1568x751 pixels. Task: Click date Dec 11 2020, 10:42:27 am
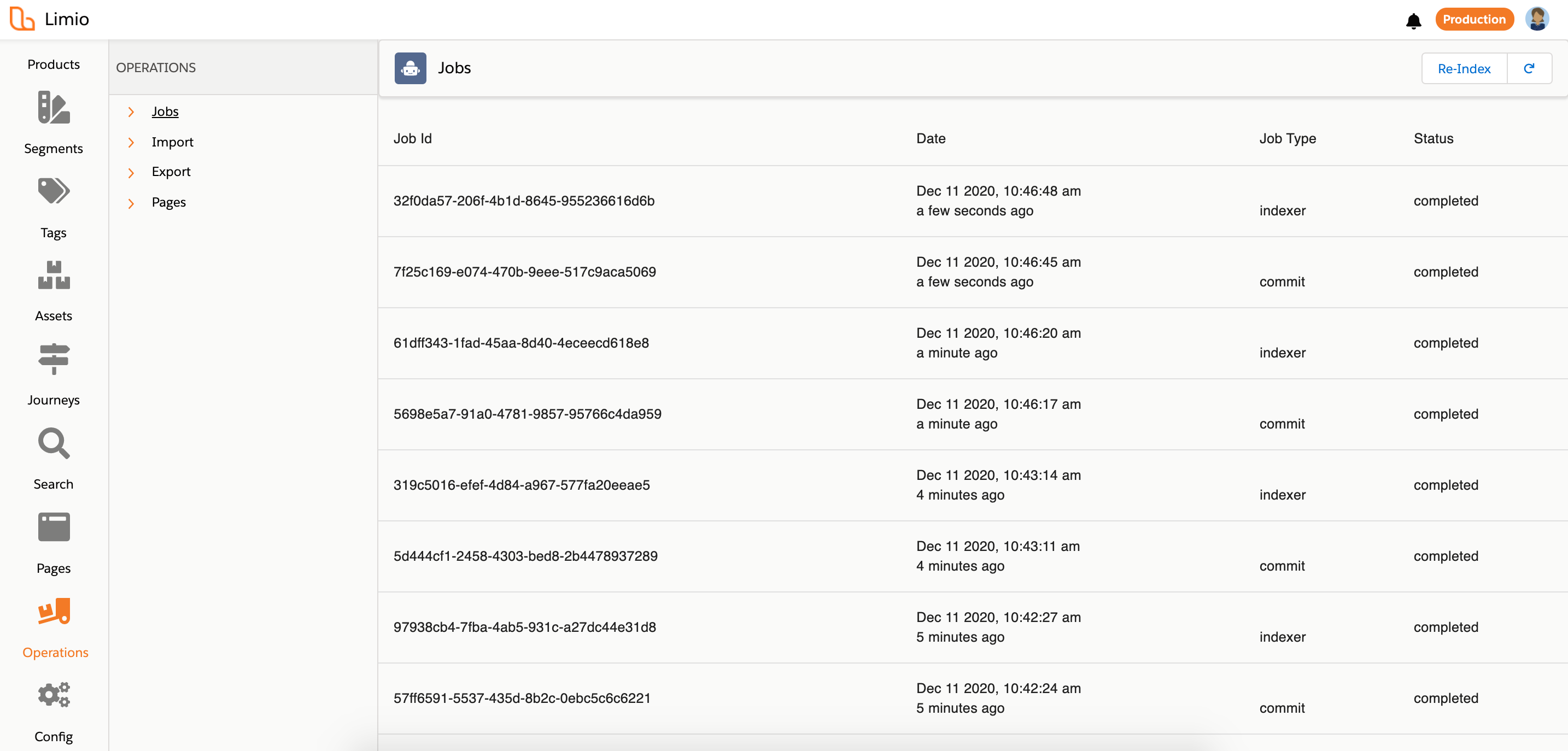click(998, 617)
